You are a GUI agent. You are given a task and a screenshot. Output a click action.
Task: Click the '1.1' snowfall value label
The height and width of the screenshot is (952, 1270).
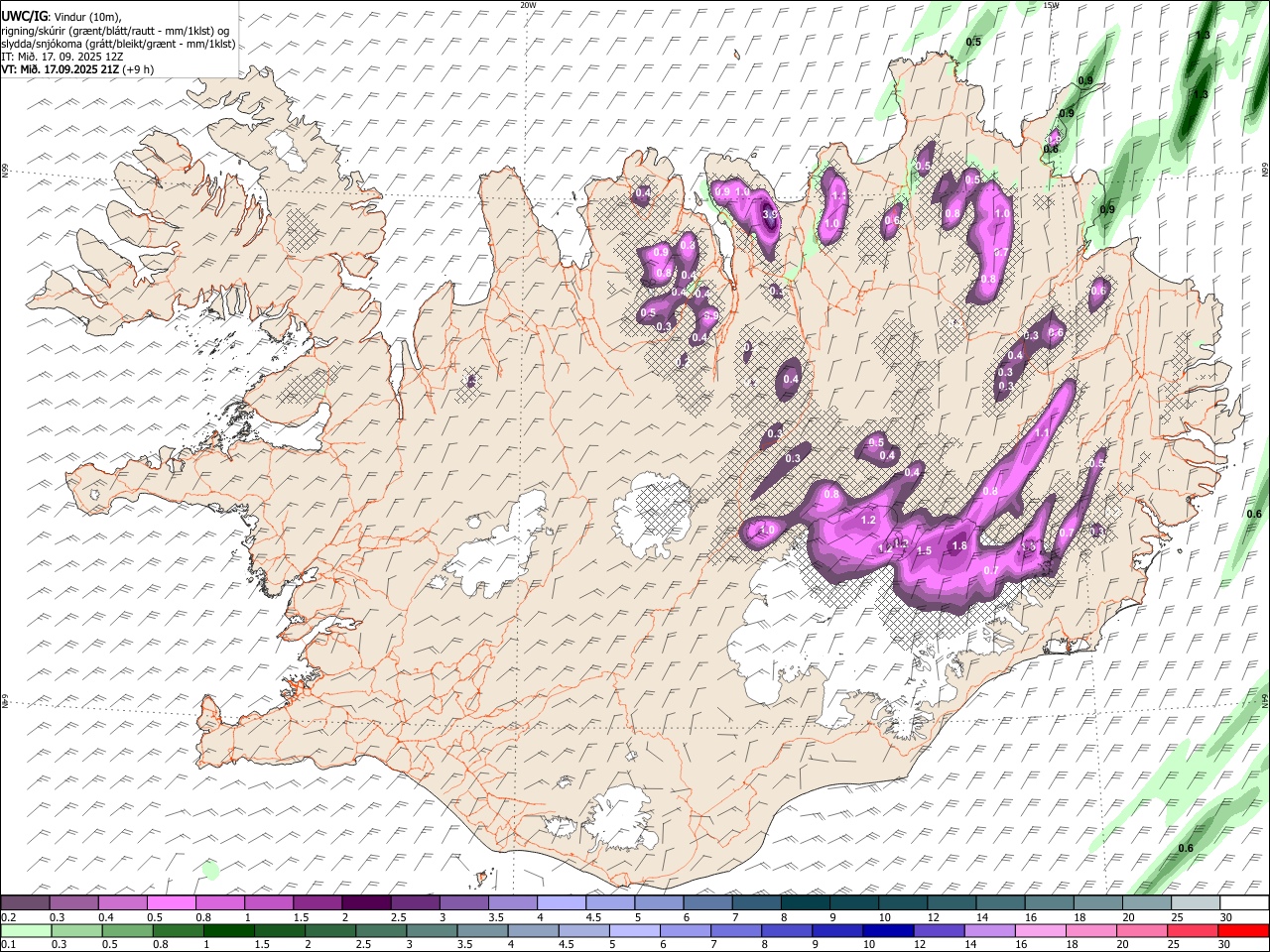pos(1042,433)
